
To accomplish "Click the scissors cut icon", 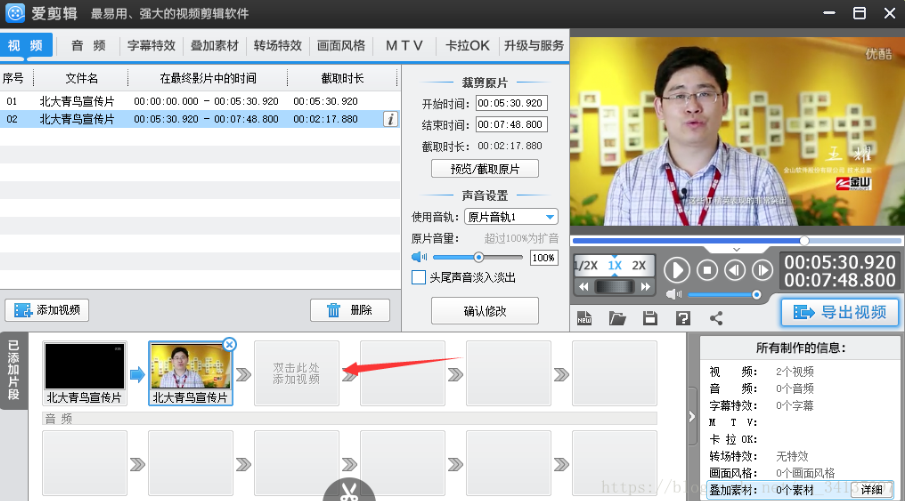I will tap(349, 492).
